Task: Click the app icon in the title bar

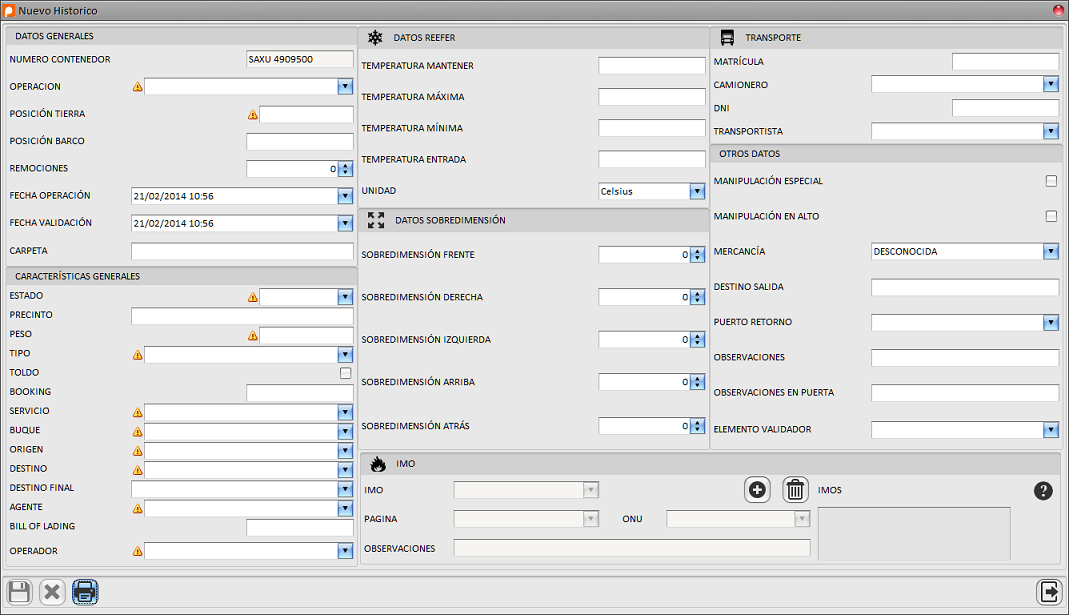Action: [9, 11]
